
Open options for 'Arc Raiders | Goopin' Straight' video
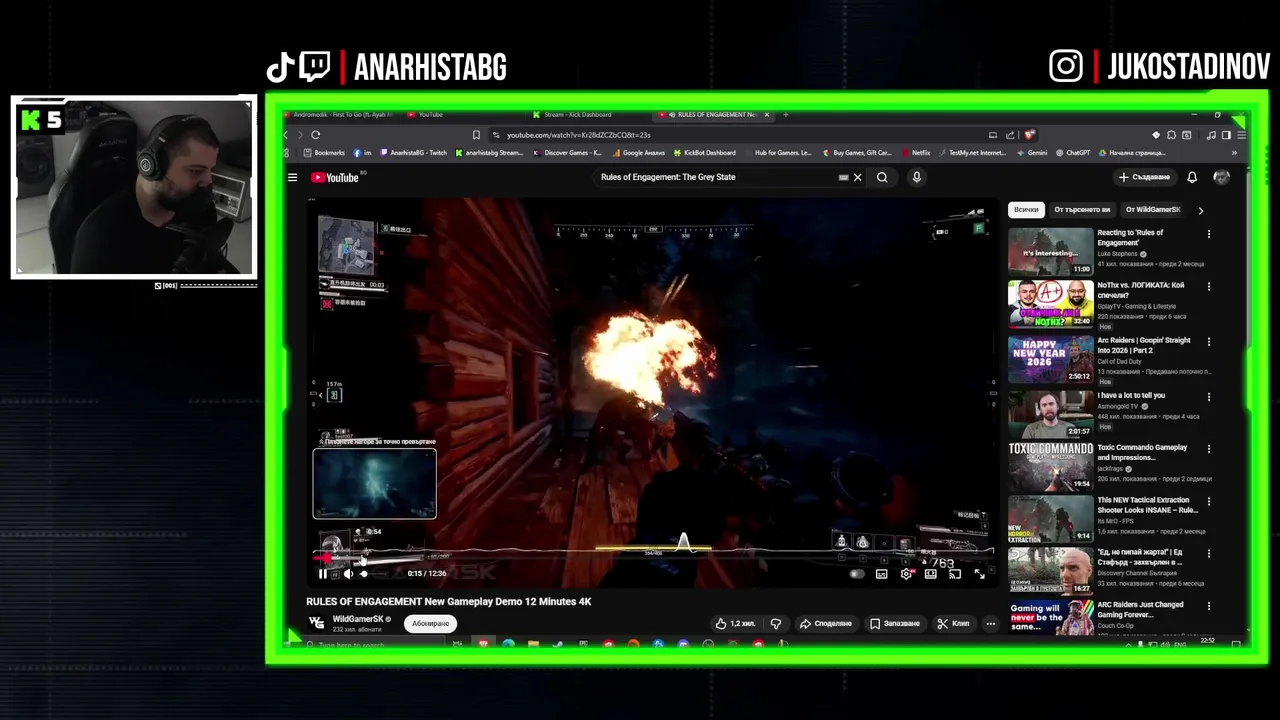point(1208,341)
